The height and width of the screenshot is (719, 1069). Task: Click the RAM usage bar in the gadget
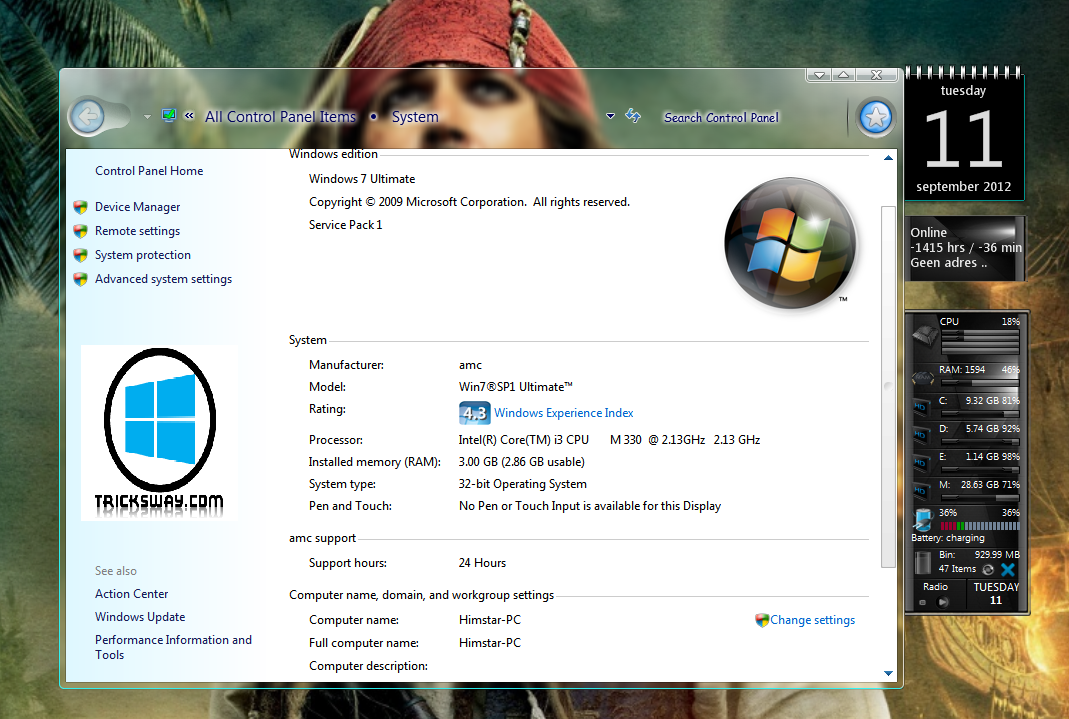[x=980, y=383]
